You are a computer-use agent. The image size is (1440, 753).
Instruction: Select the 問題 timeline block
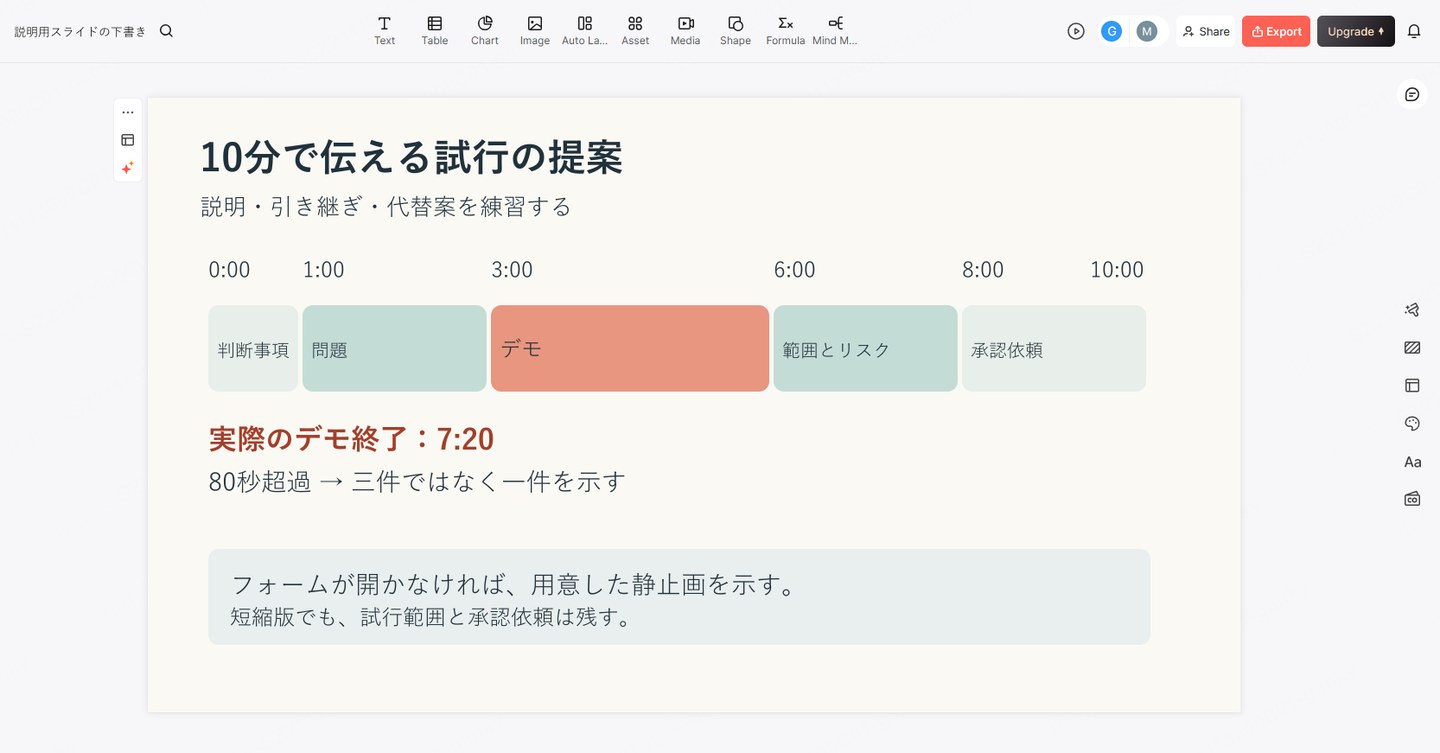click(x=394, y=348)
